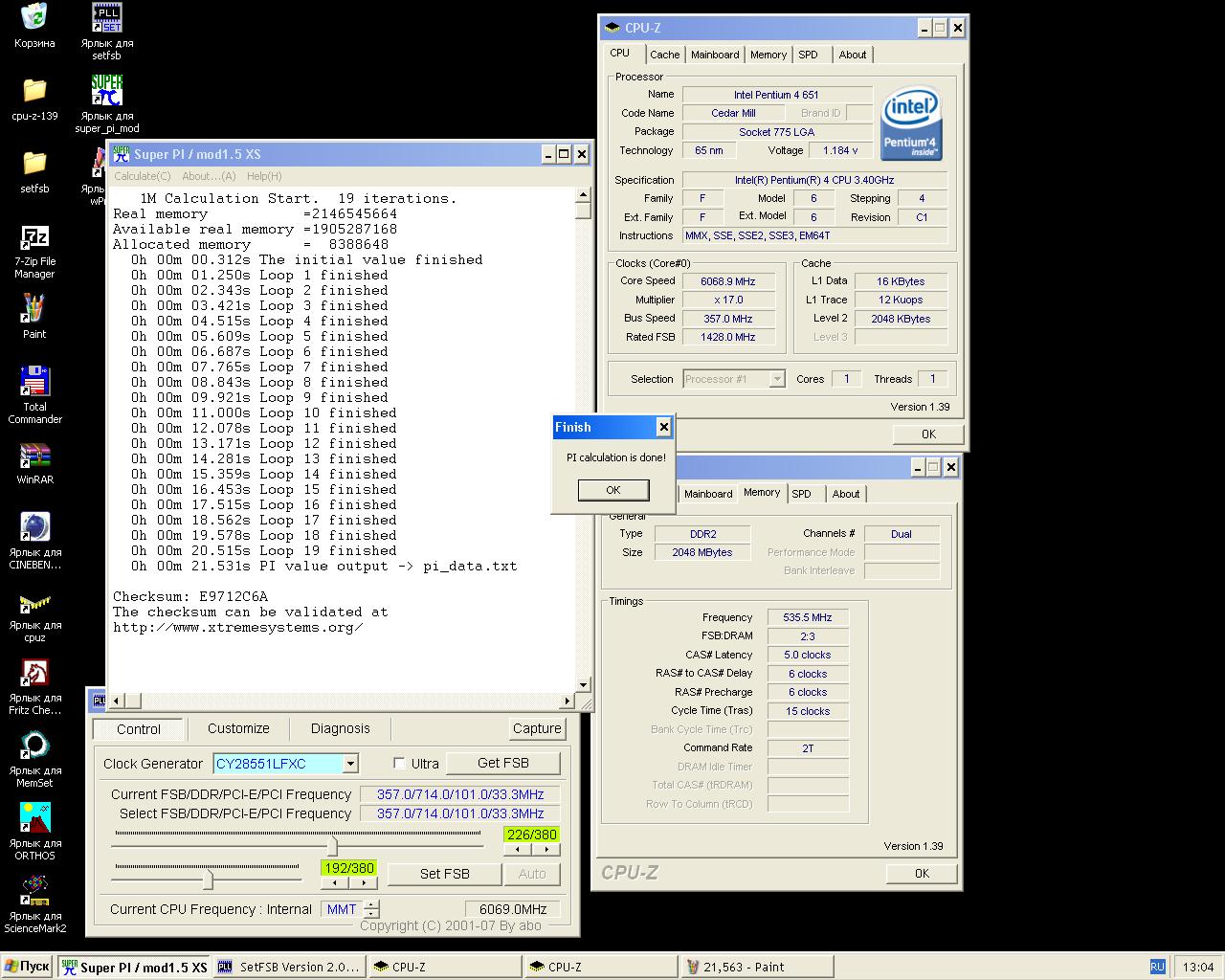Increase value with 192/380 right arrow
Screen dimensions: 1225x980
point(364,882)
